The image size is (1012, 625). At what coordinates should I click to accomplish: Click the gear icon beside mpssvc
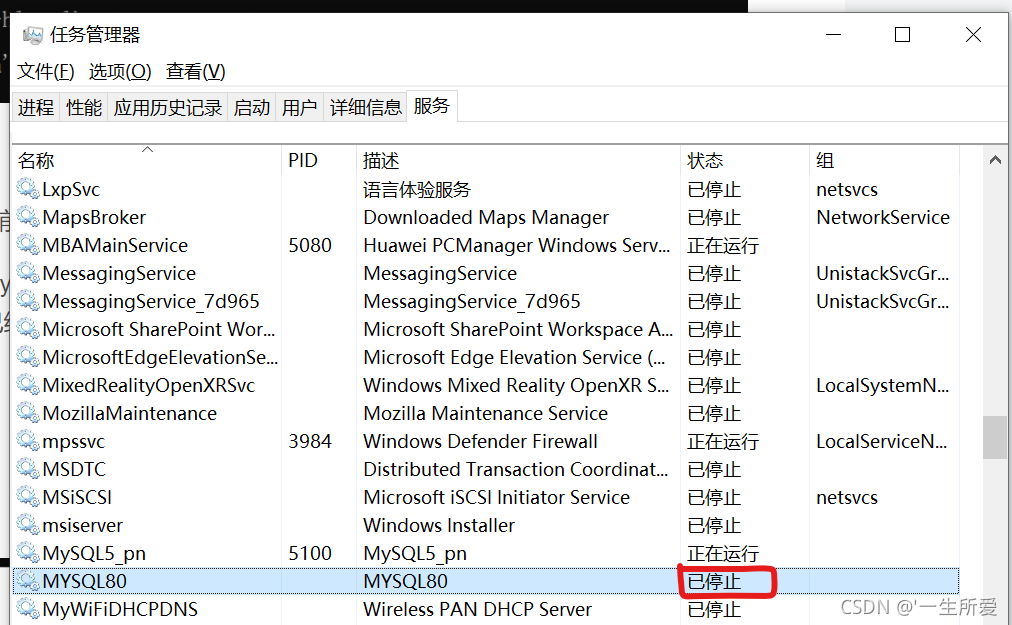click(28, 440)
